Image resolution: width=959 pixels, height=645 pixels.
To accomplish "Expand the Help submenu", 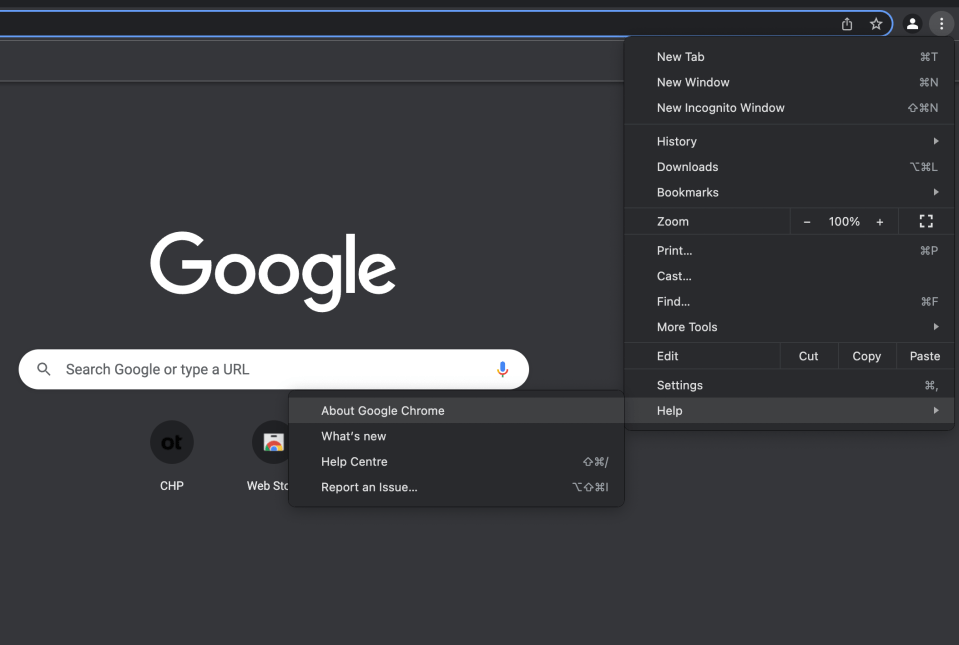I will [x=789, y=411].
